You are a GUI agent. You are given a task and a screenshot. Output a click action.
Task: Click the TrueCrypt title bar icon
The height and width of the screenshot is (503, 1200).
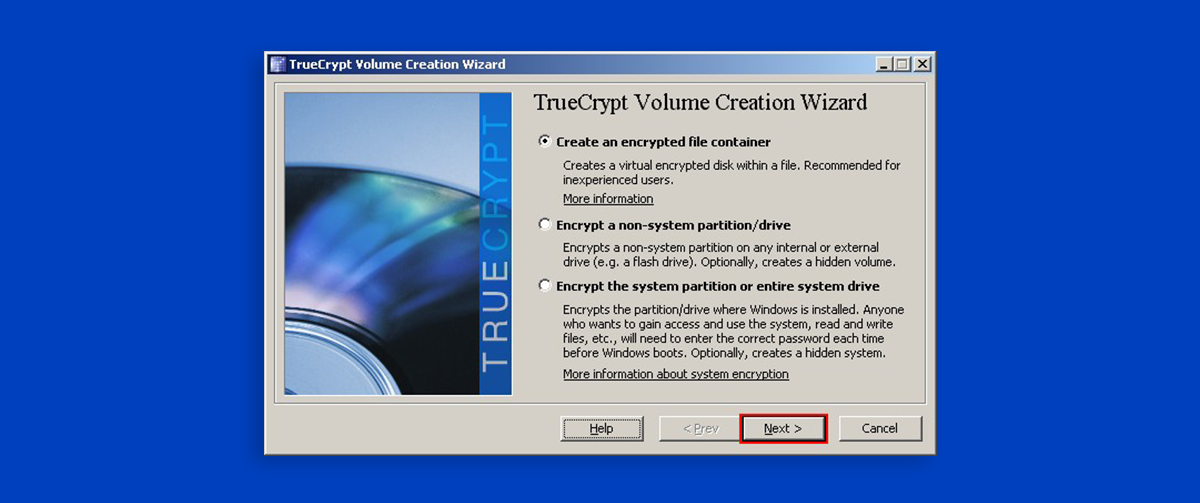click(278, 64)
